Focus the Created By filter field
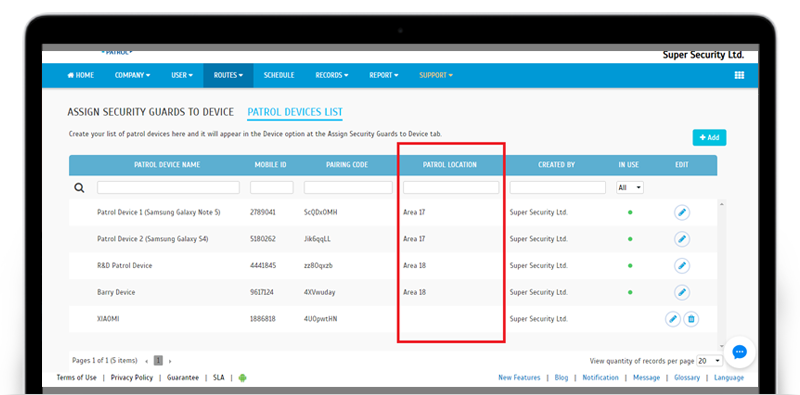 [x=558, y=187]
